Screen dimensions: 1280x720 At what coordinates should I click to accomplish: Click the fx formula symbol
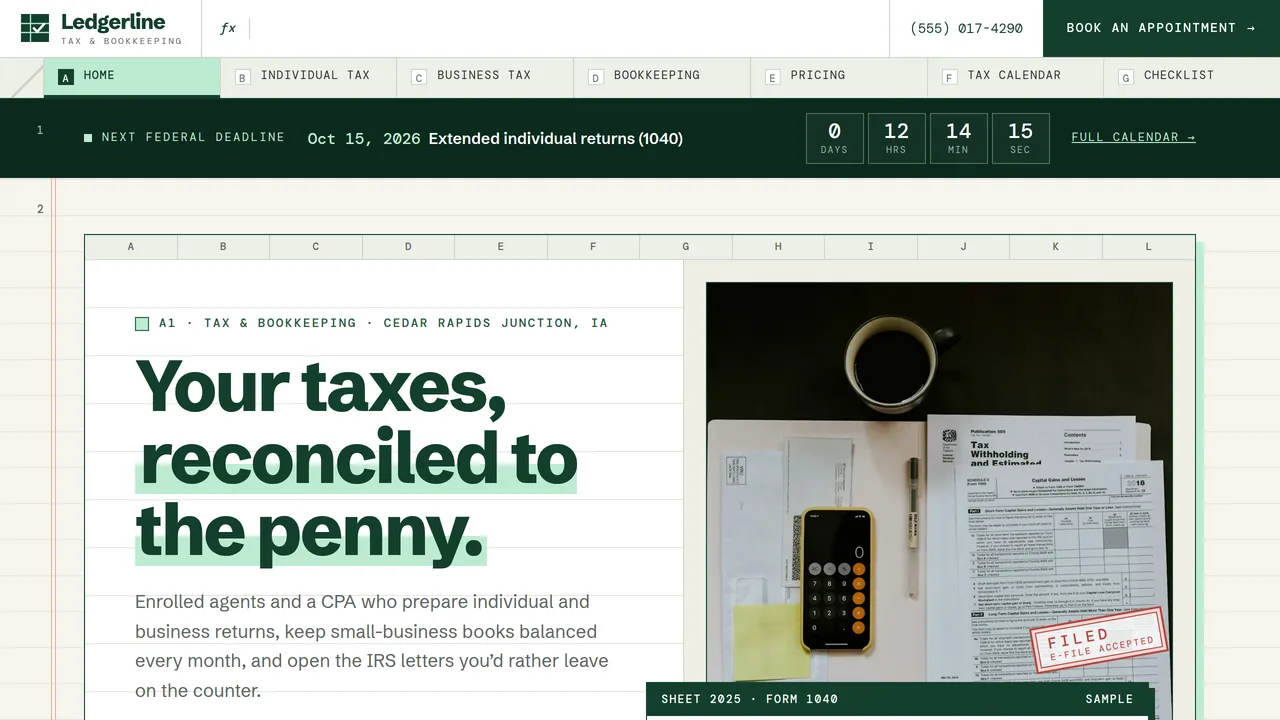click(228, 28)
